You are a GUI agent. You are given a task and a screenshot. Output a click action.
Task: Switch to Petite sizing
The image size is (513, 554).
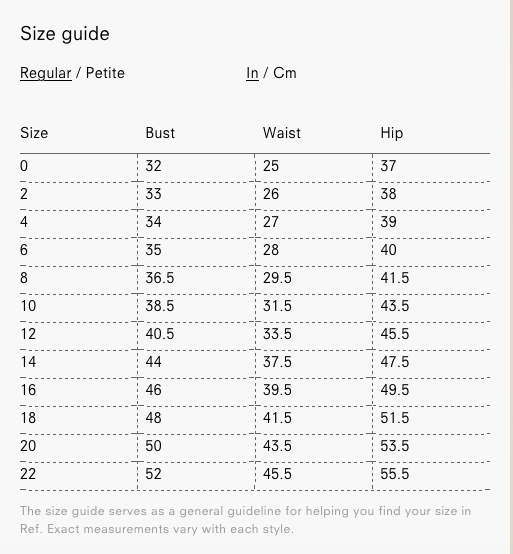point(105,73)
